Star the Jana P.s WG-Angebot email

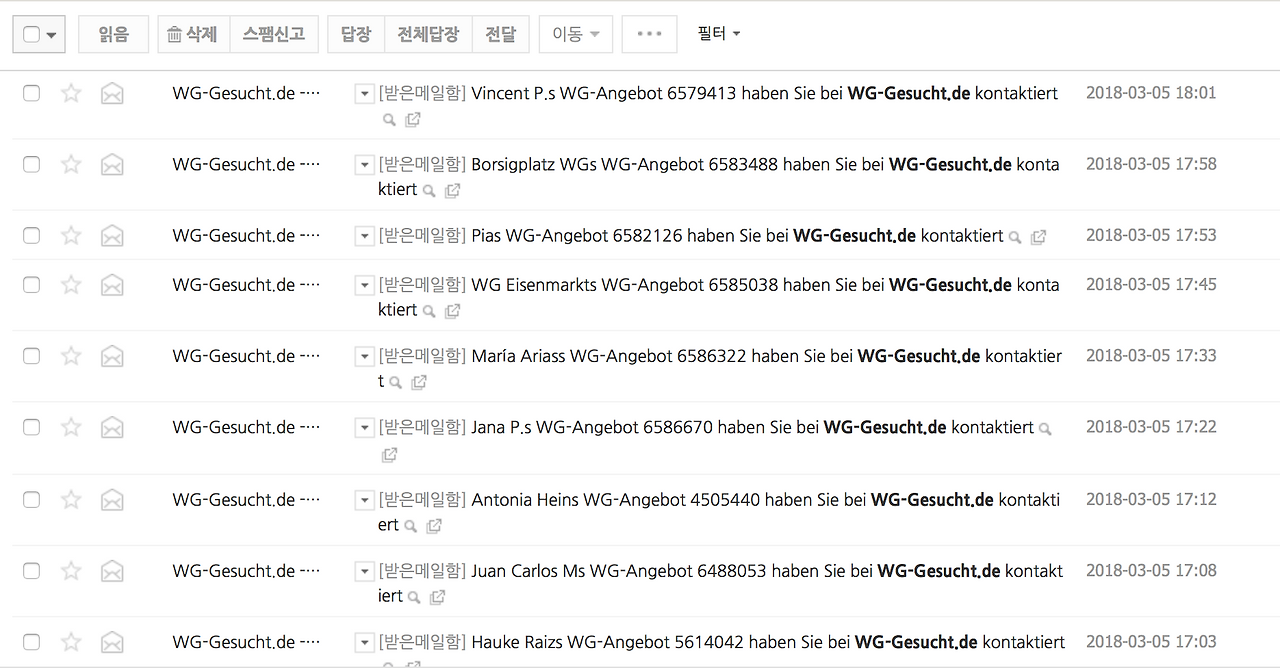point(71,426)
